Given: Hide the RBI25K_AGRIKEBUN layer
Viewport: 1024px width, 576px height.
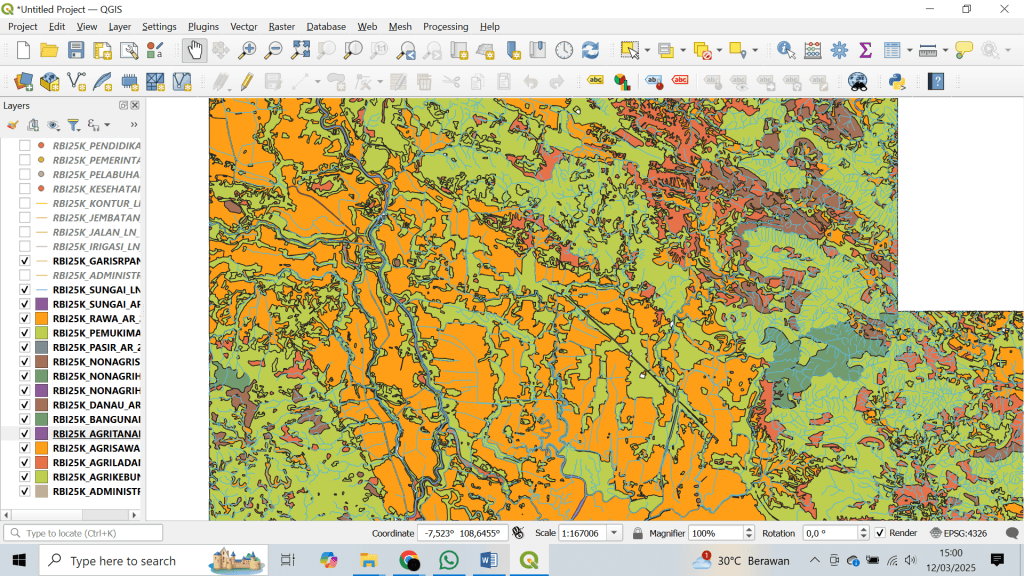Looking at the screenshot, I should point(25,477).
